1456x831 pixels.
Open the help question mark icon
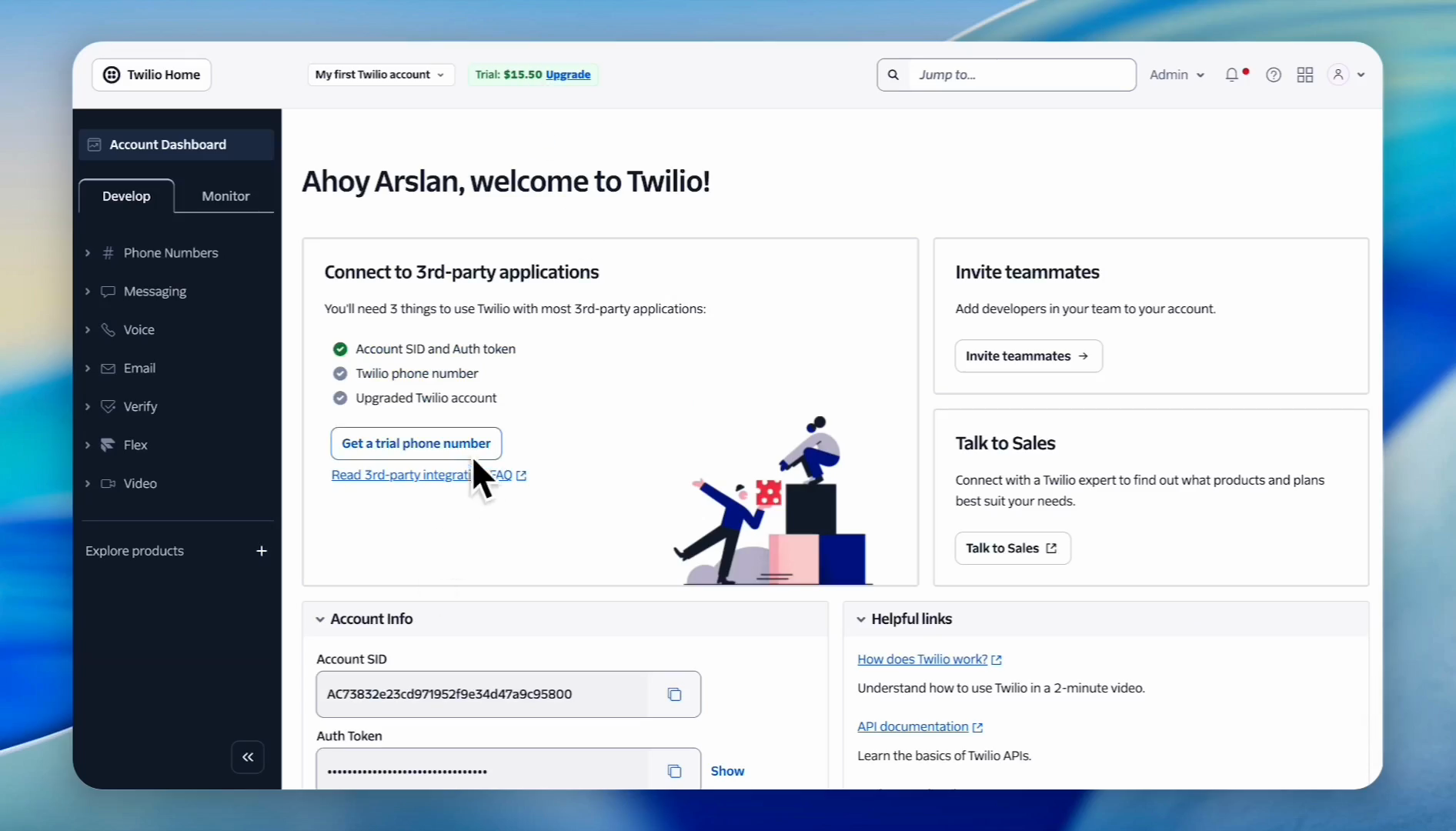[1274, 75]
